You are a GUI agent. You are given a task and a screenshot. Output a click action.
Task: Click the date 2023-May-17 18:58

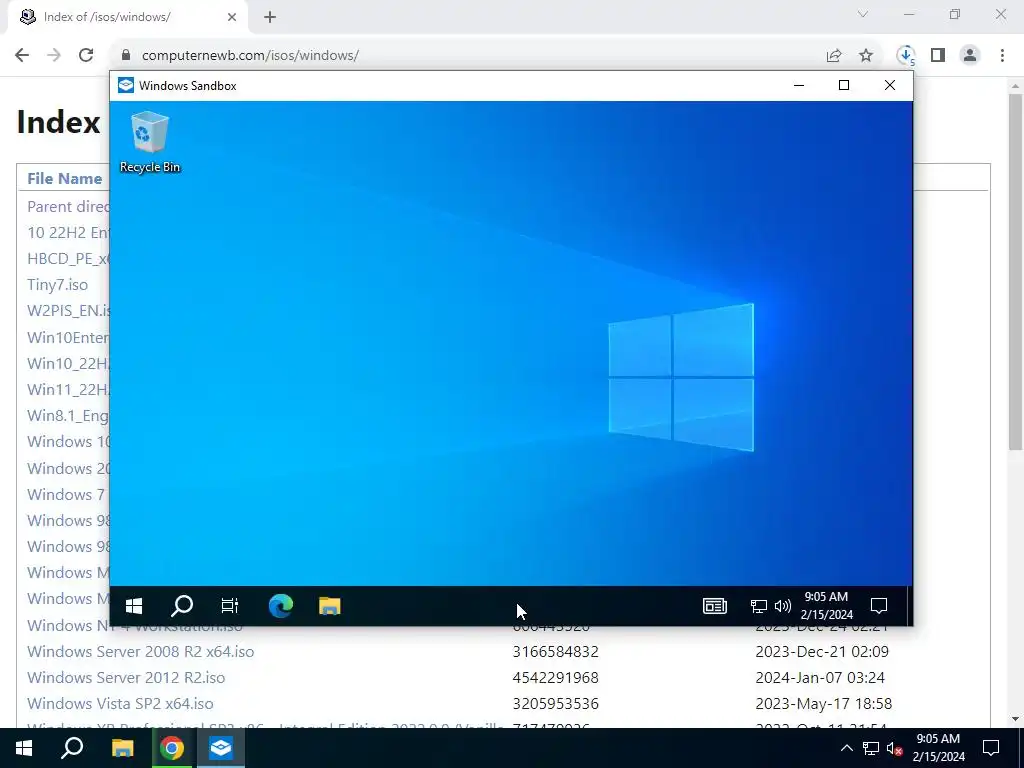pyautogui.click(x=824, y=703)
